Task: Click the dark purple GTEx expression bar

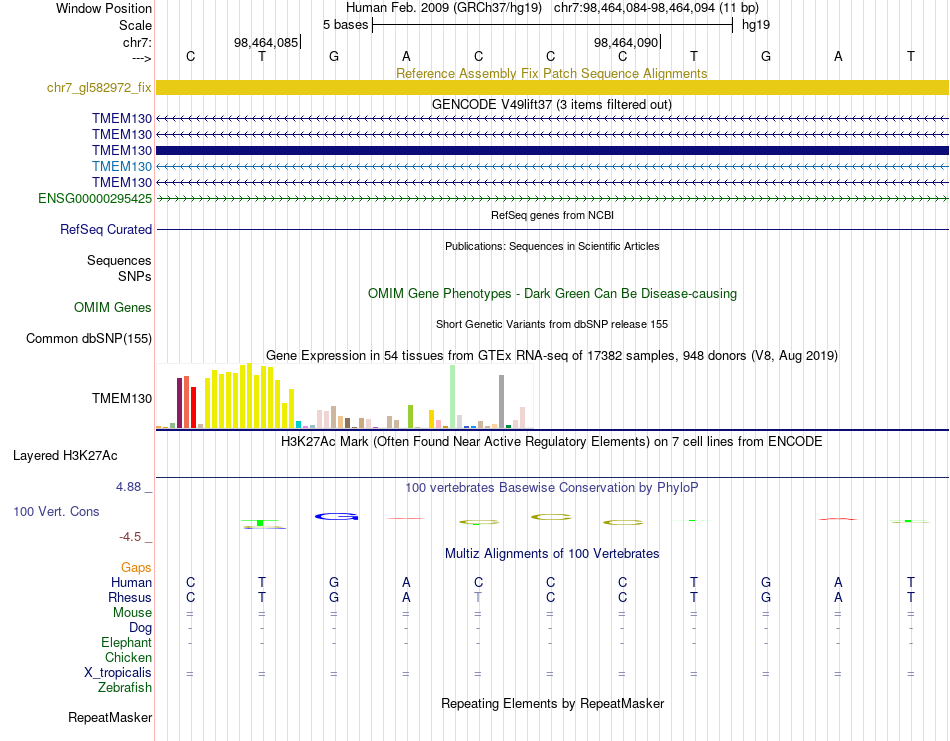Action: pos(179,403)
